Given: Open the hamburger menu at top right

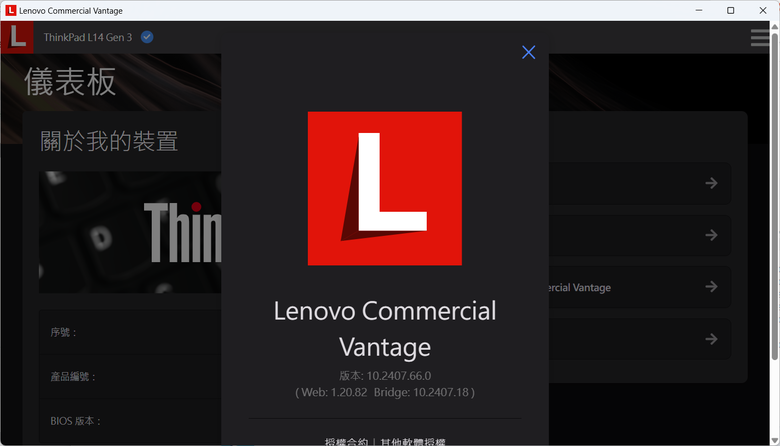Looking at the screenshot, I should click(760, 37).
